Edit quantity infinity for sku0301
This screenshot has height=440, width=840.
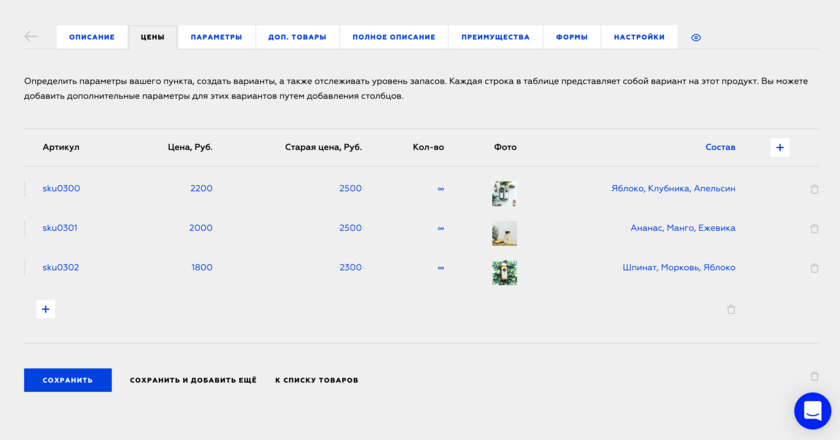pos(440,228)
